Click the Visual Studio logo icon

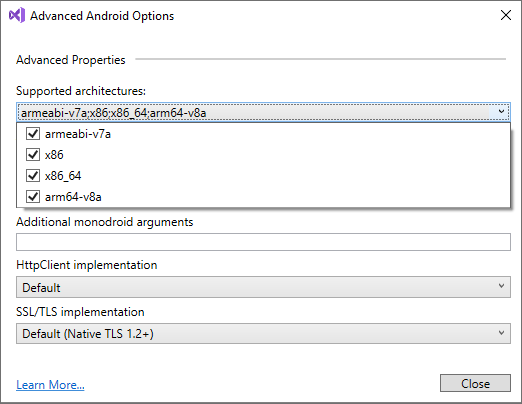pyautogui.click(x=17, y=15)
